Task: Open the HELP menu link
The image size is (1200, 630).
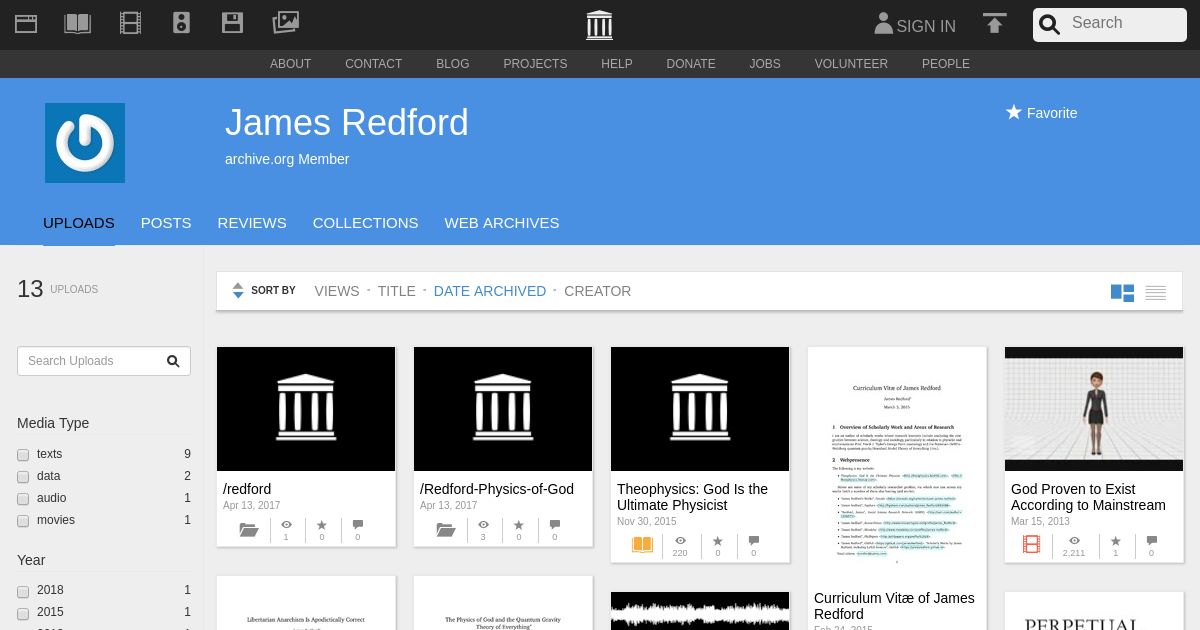Action: tap(617, 64)
